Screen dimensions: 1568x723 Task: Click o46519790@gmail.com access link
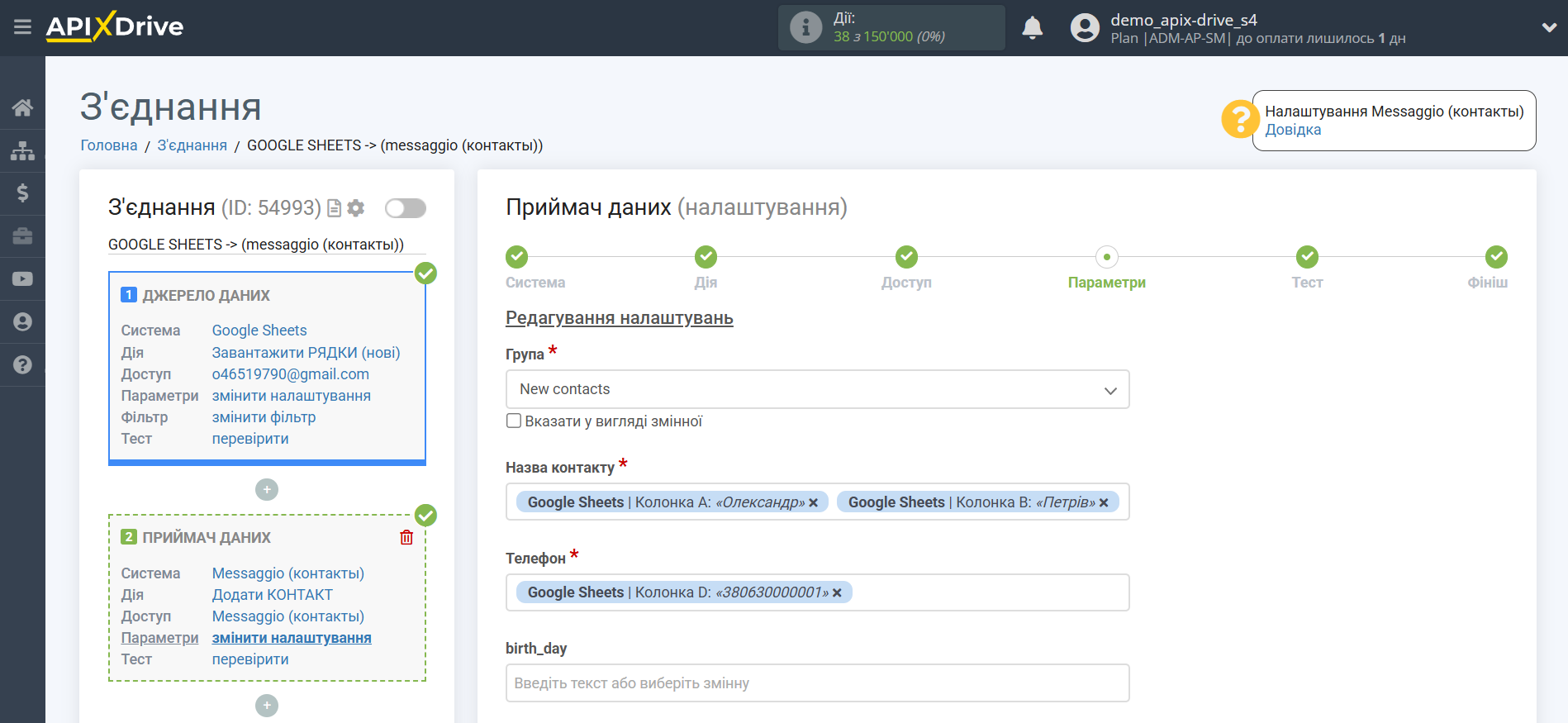(x=291, y=374)
